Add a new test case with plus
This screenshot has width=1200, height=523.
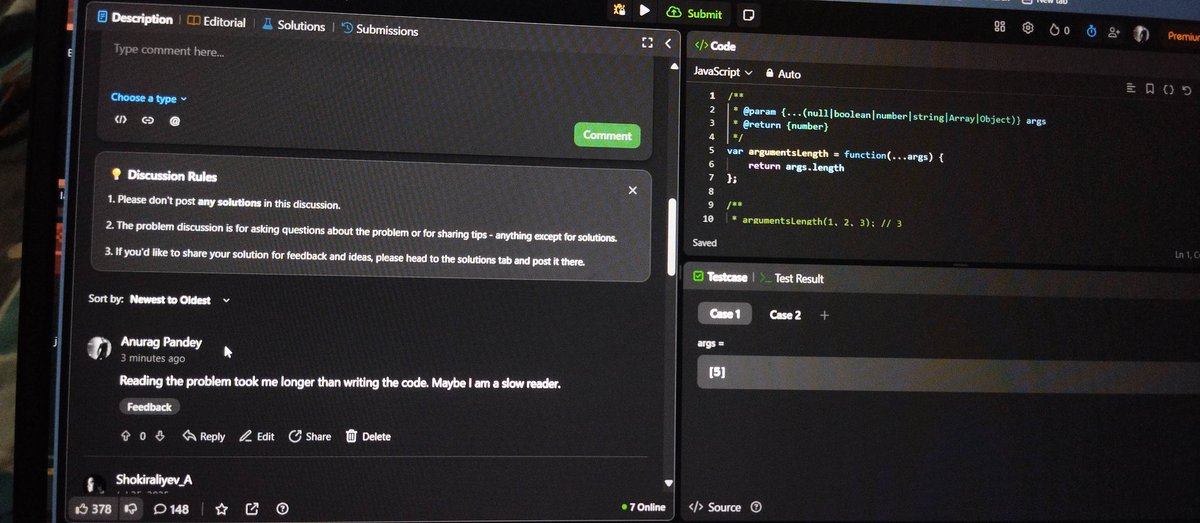point(824,315)
